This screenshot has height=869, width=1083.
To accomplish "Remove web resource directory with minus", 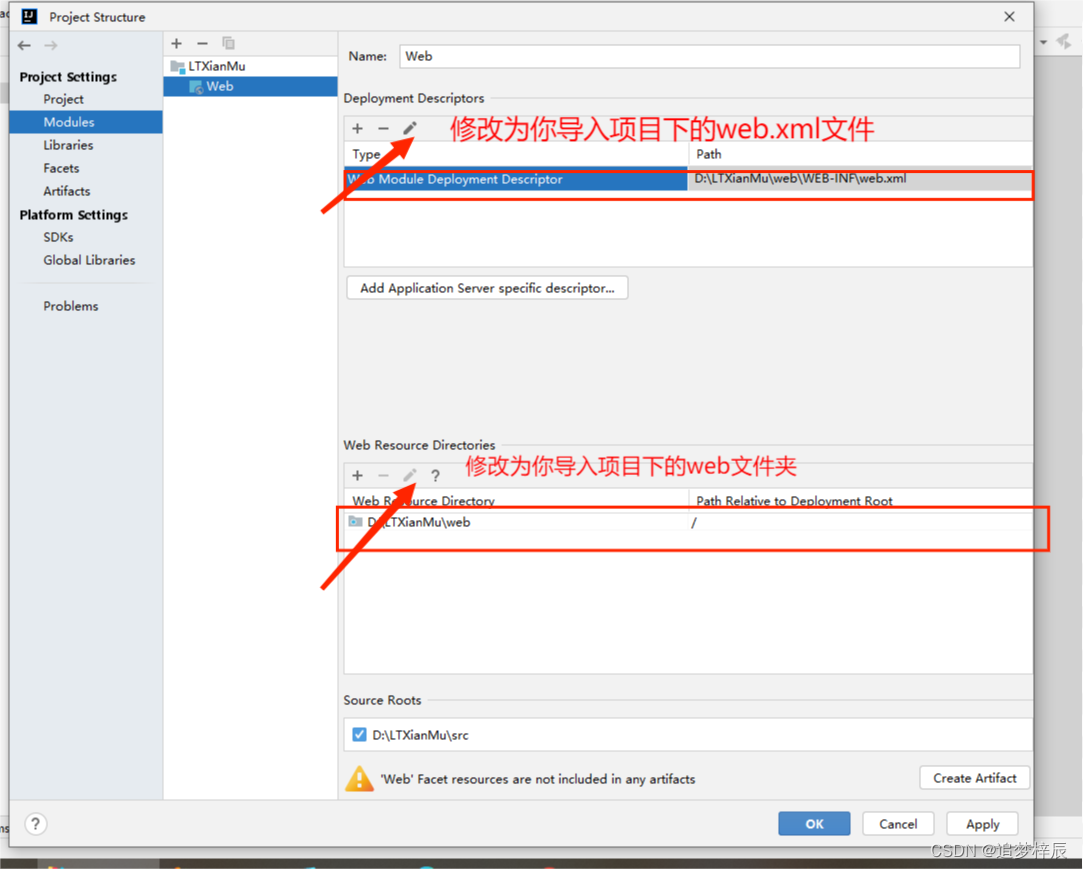I will click(x=383, y=475).
